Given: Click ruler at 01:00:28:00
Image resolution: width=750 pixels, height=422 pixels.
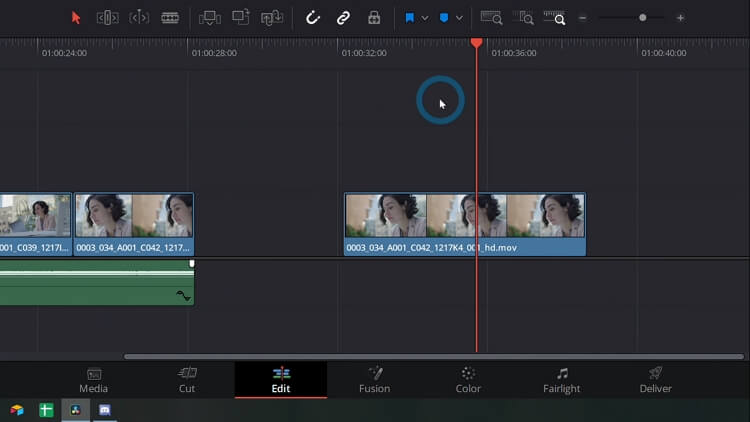Looking at the screenshot, I should [214, 53].
